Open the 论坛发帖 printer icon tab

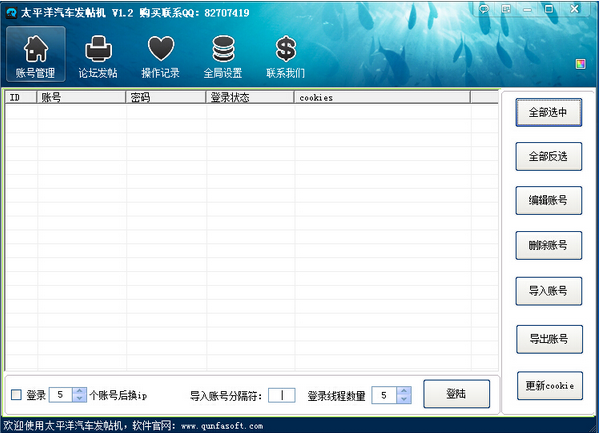(x=98, y=56)
